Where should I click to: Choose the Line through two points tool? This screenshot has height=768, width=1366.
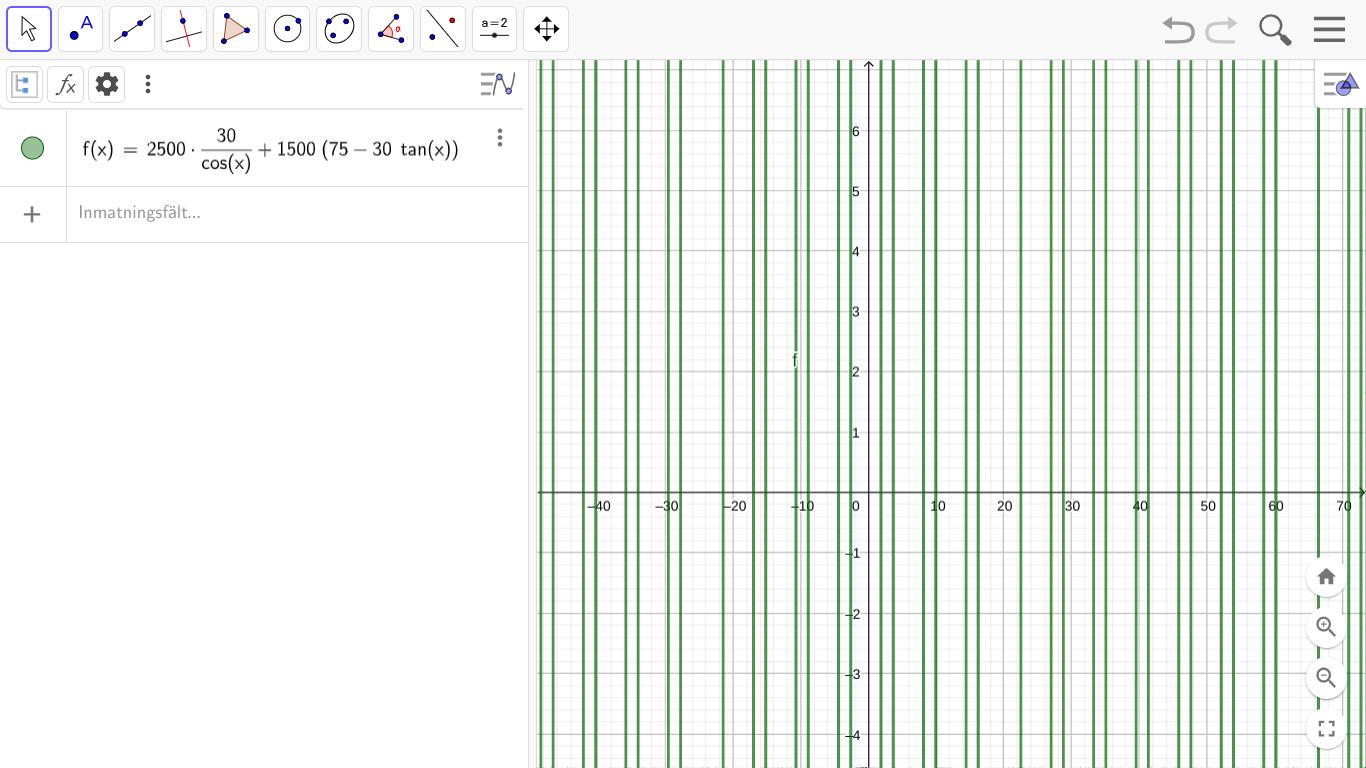(132, 29)
